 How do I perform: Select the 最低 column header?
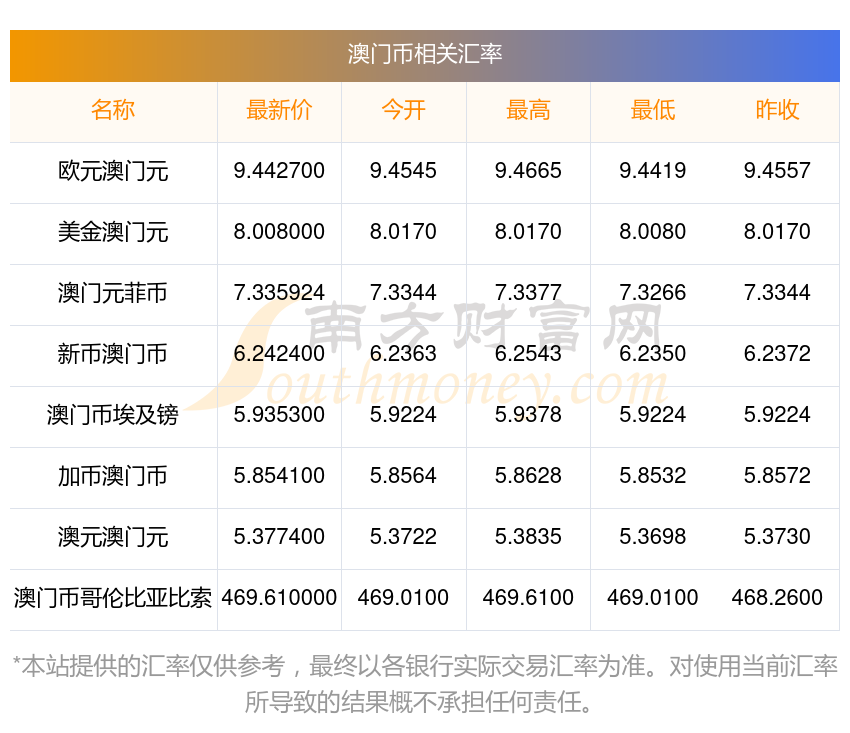pos(653,110)
